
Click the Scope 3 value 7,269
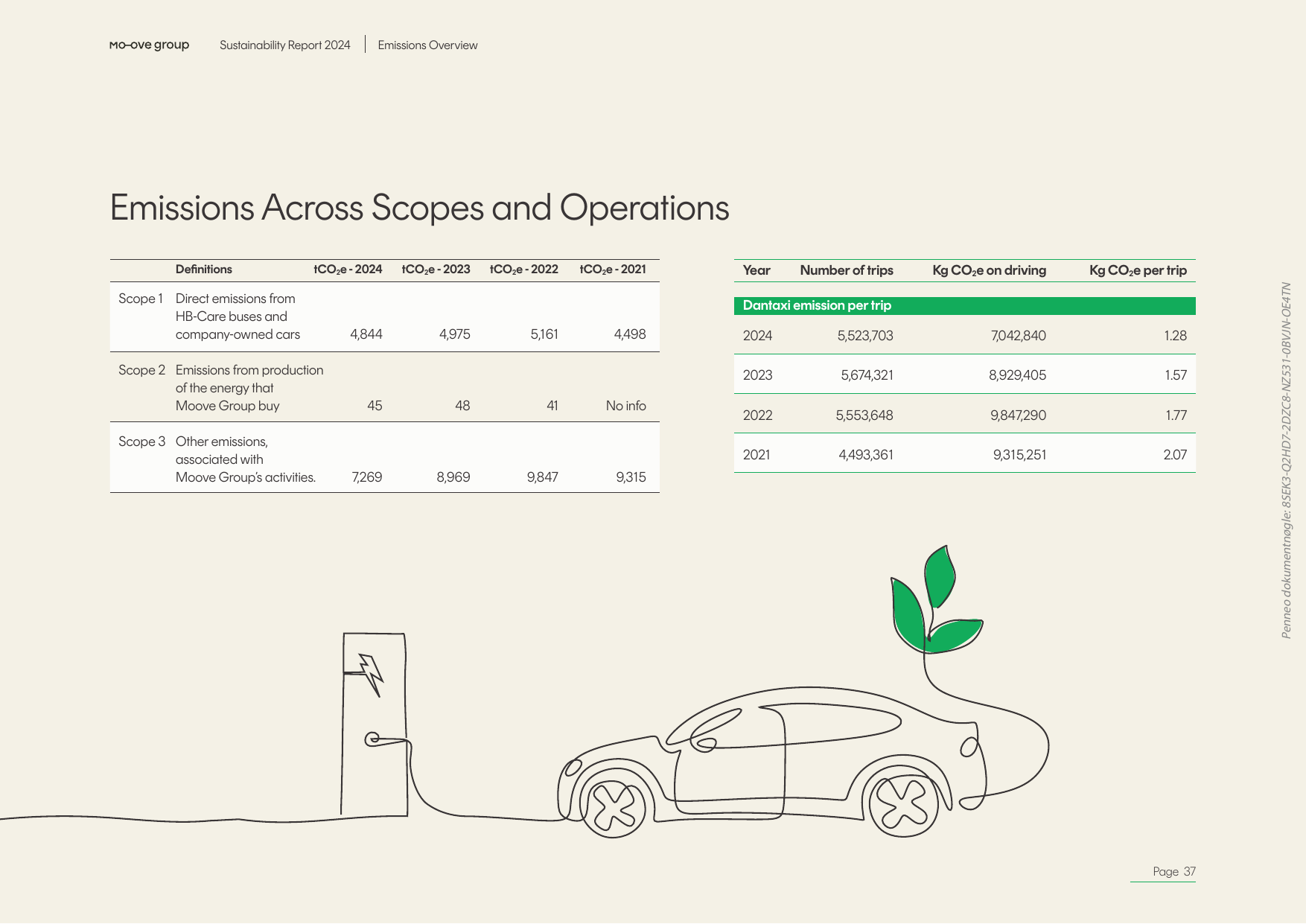click(366, 477)
